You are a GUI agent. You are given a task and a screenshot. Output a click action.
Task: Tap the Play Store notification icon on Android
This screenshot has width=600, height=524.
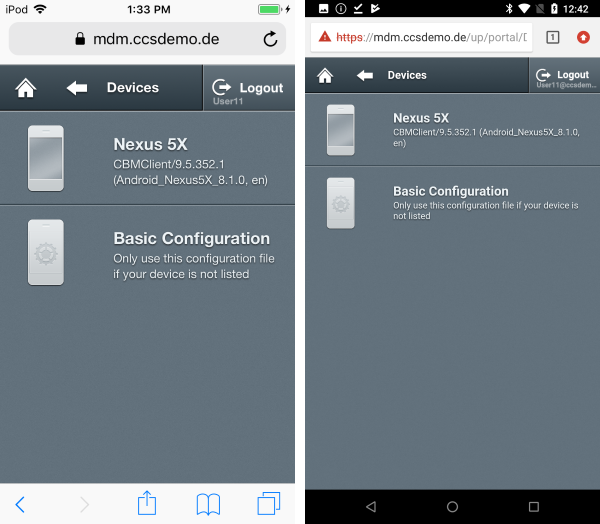click(375, 8)
